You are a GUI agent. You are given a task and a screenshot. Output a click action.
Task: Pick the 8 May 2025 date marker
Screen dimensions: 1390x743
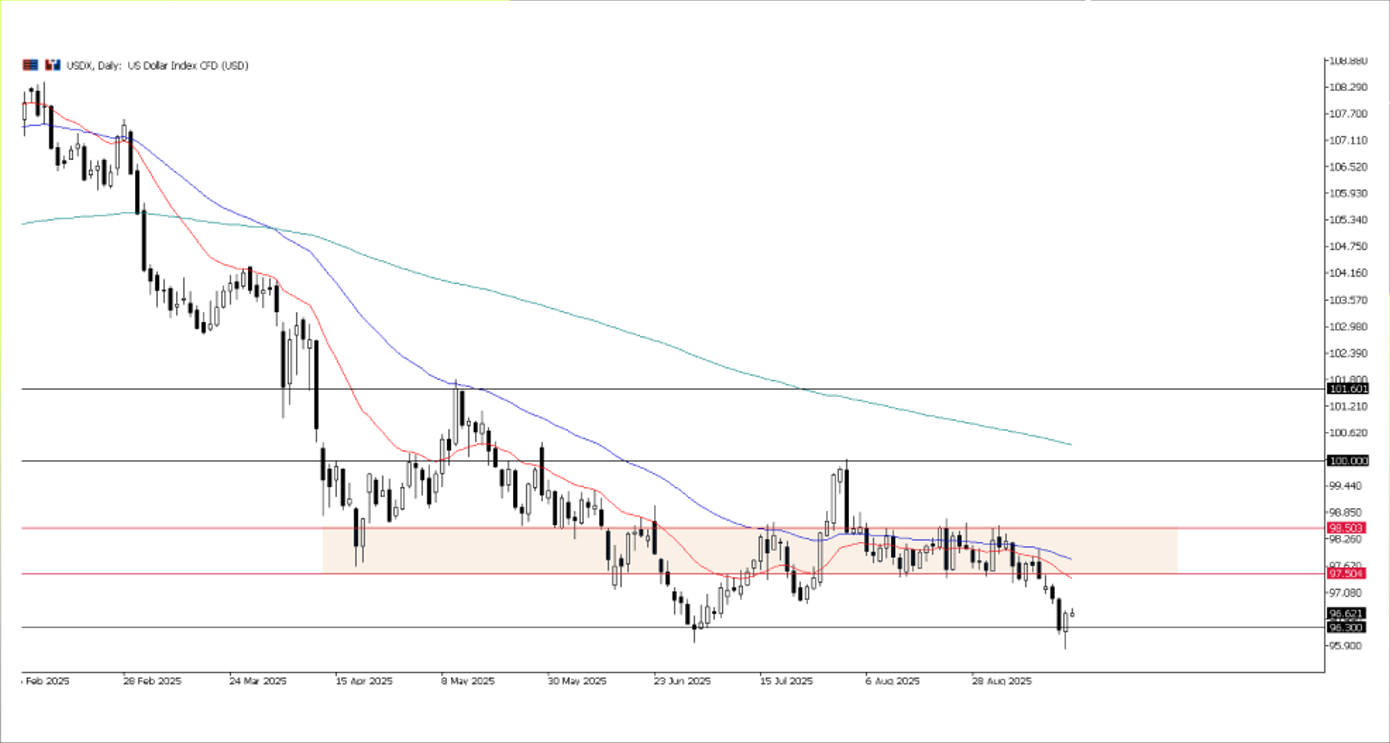(470, 681)
